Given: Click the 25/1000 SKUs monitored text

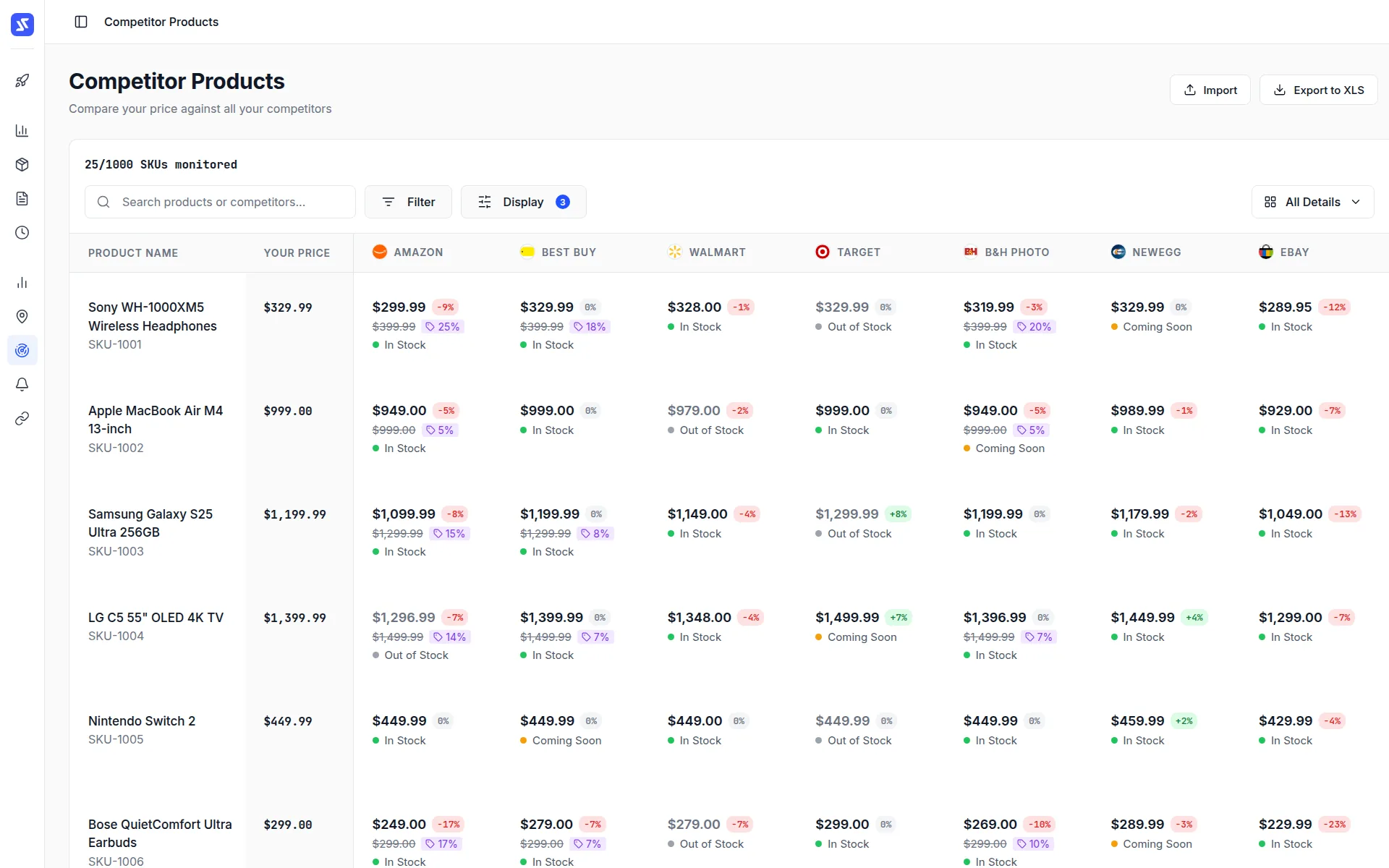Looking at the screenshot, I should 161,165.
